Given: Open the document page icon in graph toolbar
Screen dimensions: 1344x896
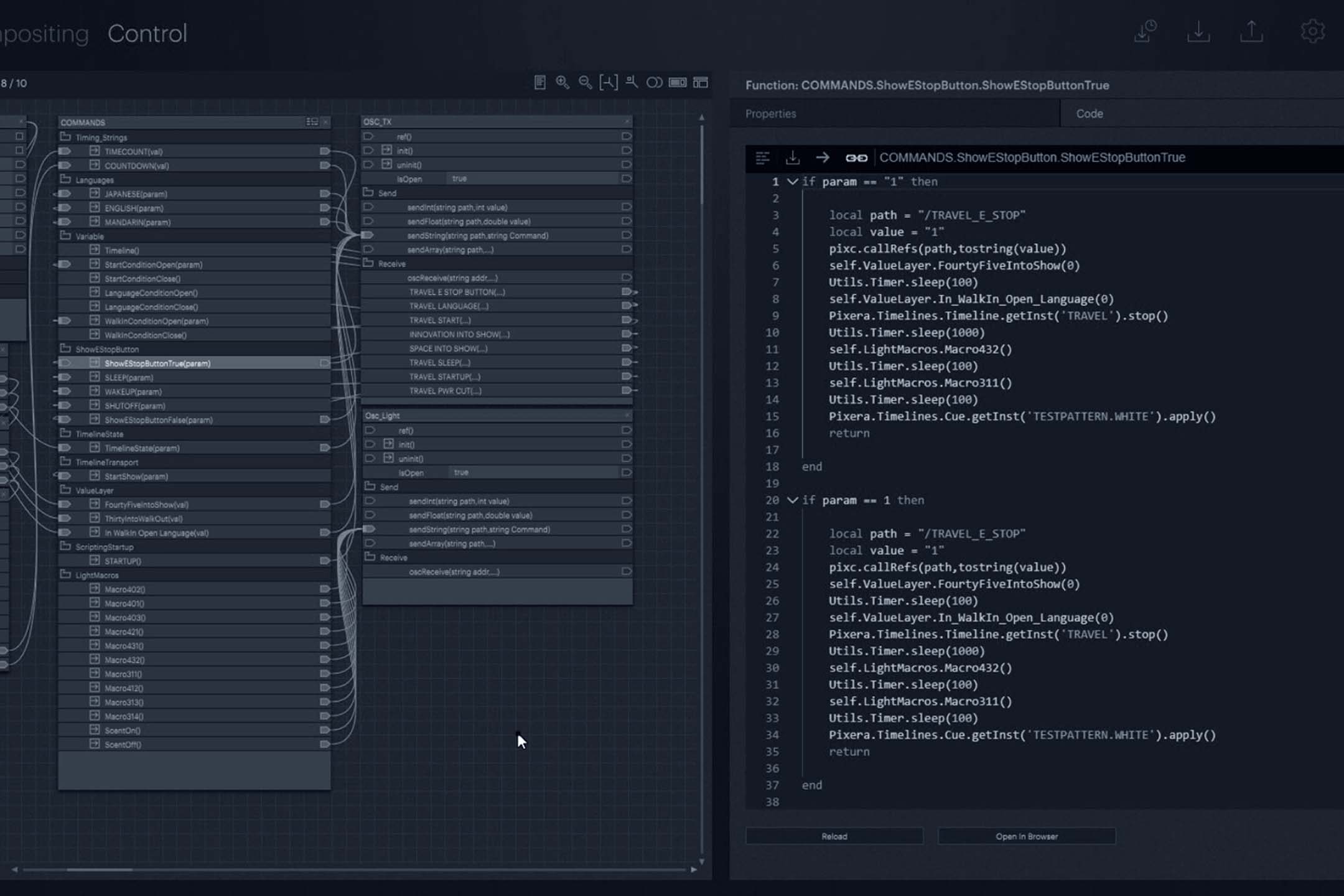Looking at the screenshot, I should coord(540,83).
